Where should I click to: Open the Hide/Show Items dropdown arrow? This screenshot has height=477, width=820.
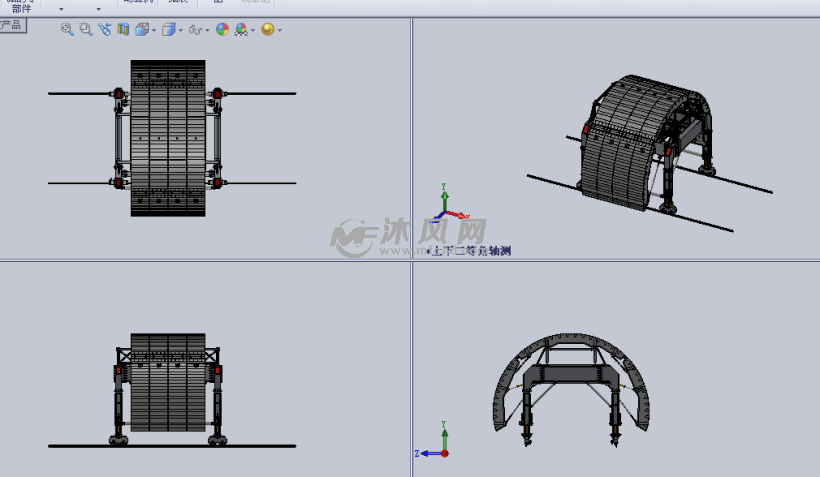(x=206, y=31)
